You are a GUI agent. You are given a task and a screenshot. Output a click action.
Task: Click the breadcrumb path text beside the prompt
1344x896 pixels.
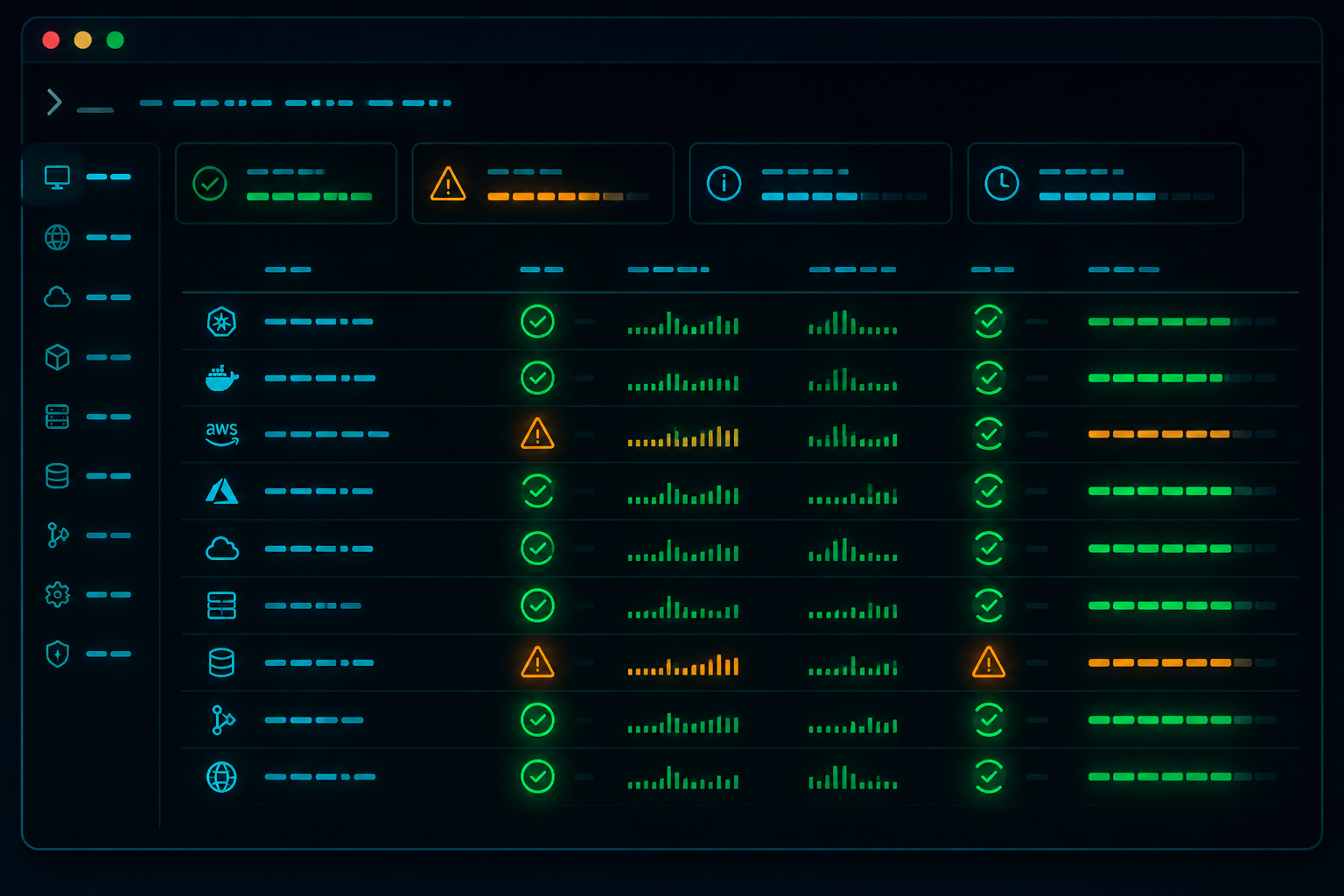[x=296, y=103]
